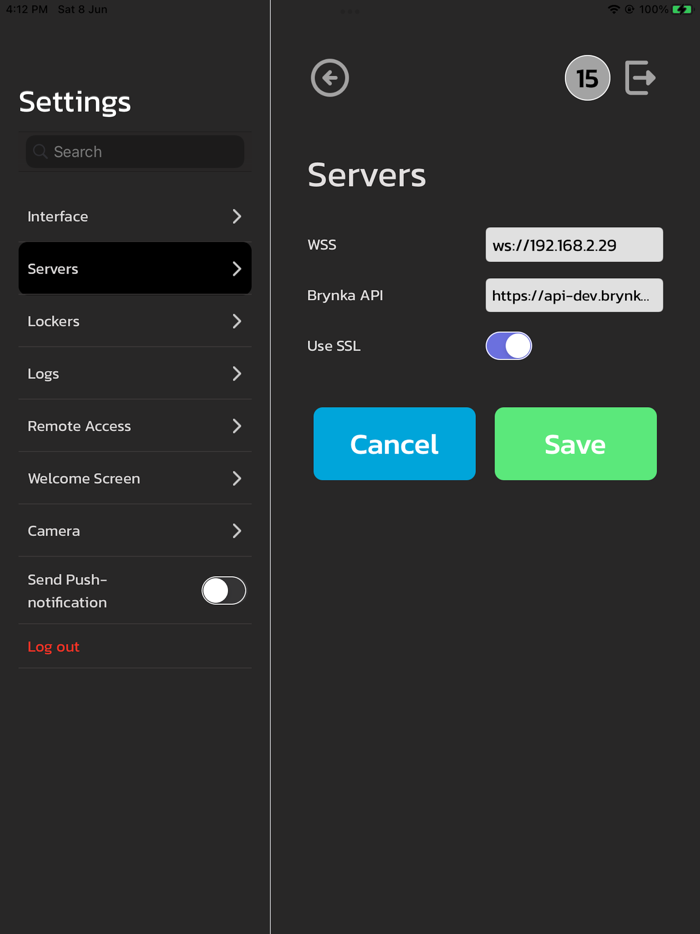
Task: Tap the Brynka API label
Action: (x=345, y=295)
